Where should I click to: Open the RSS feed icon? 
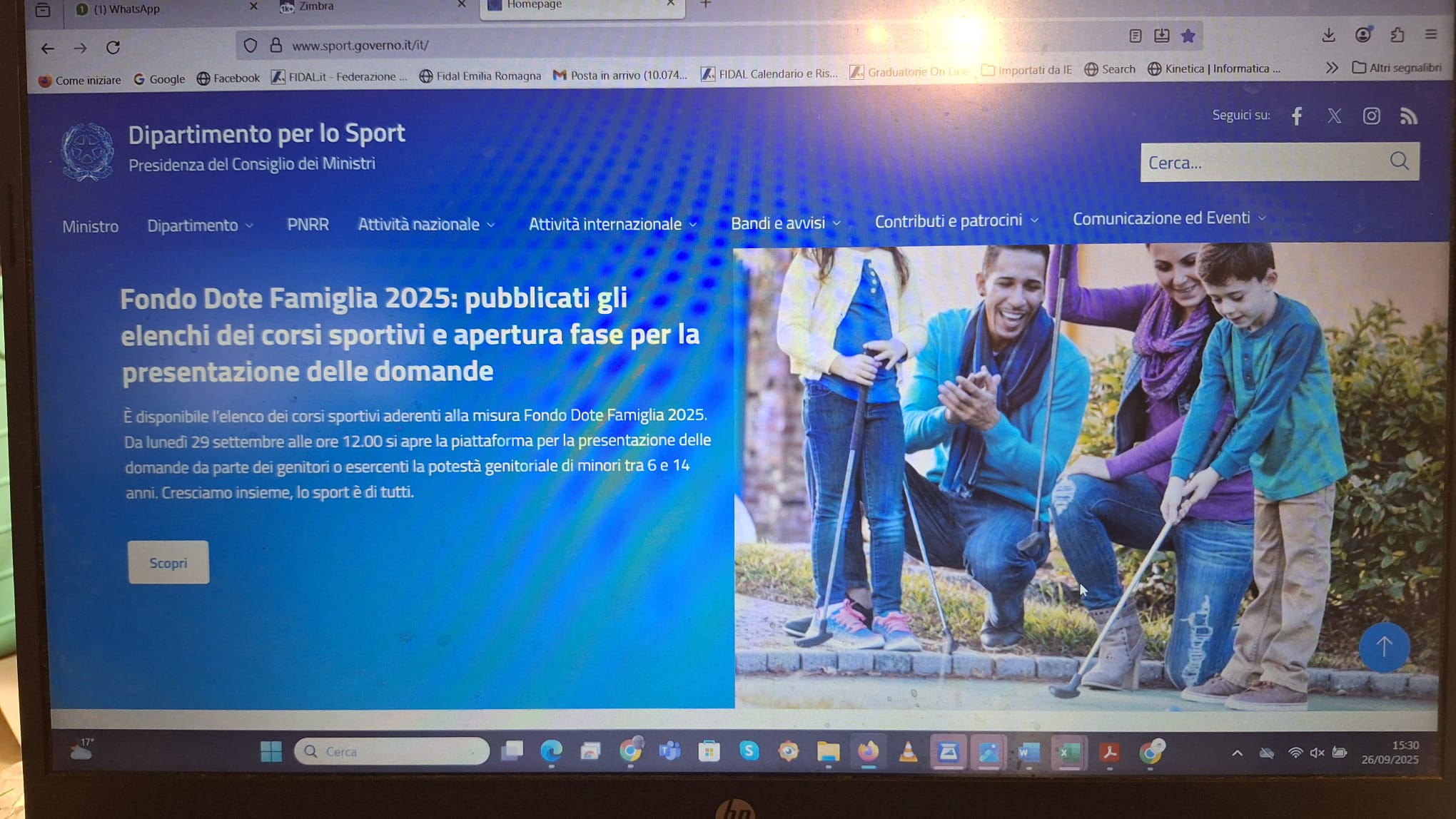coord(1408,116)
